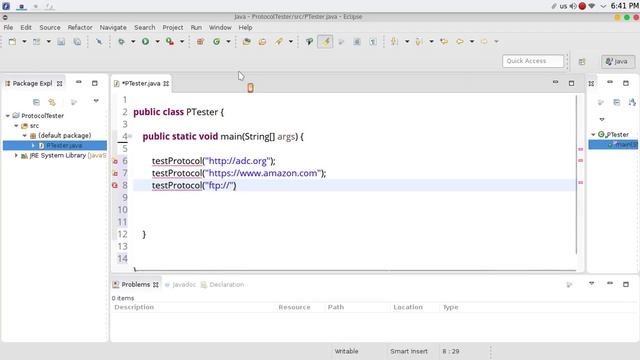The image size is (640, 360).
Task: Open dropdown next to New file icon
Action: (x=24, y=42)
